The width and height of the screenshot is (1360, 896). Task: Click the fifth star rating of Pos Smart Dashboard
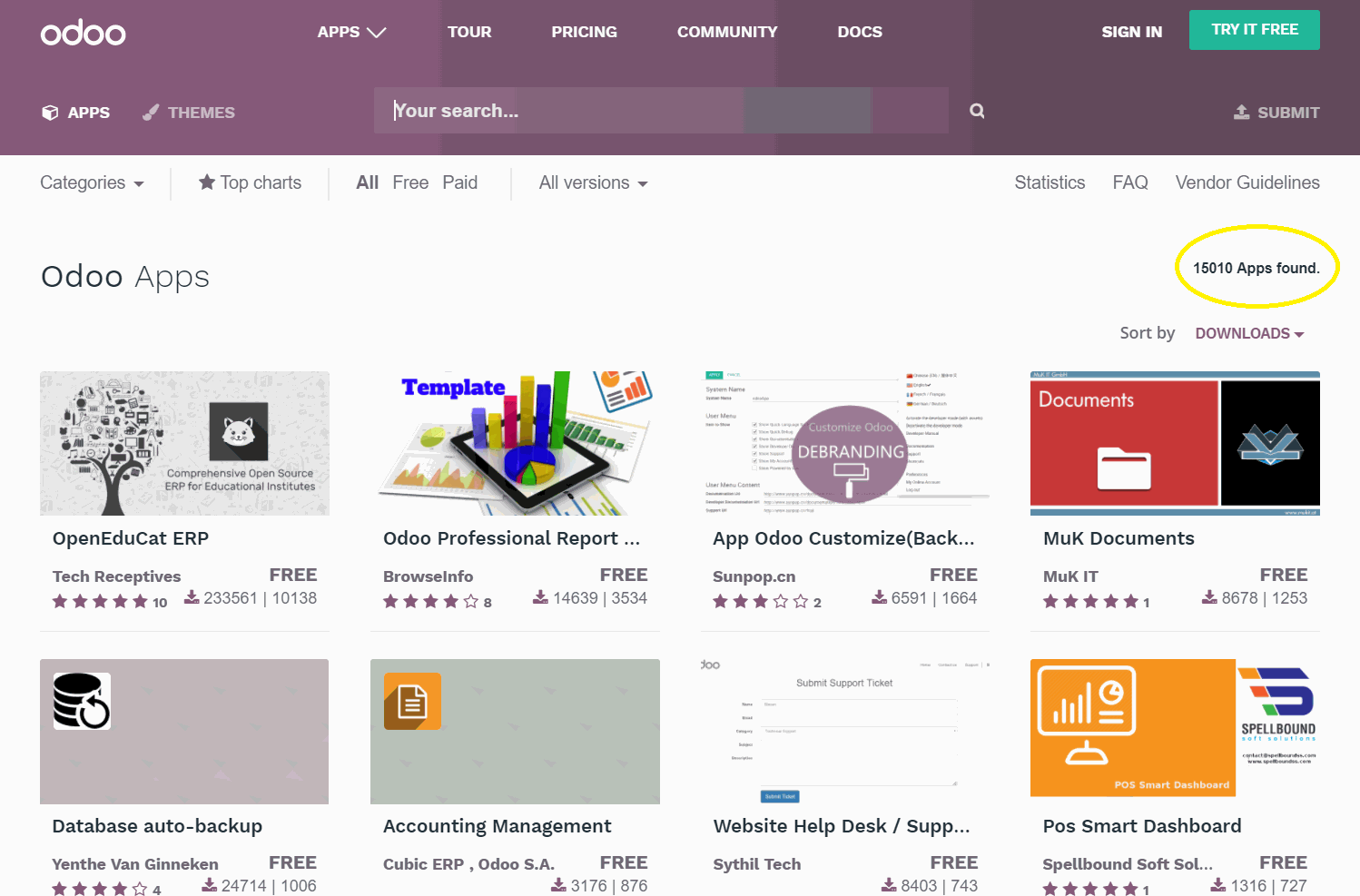click(1131, 888)
